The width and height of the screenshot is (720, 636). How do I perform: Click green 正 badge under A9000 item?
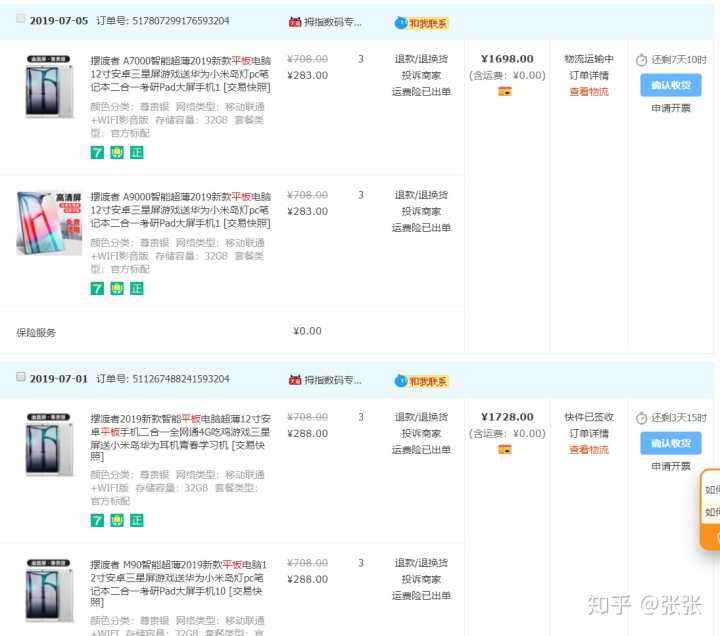point(137,288)
